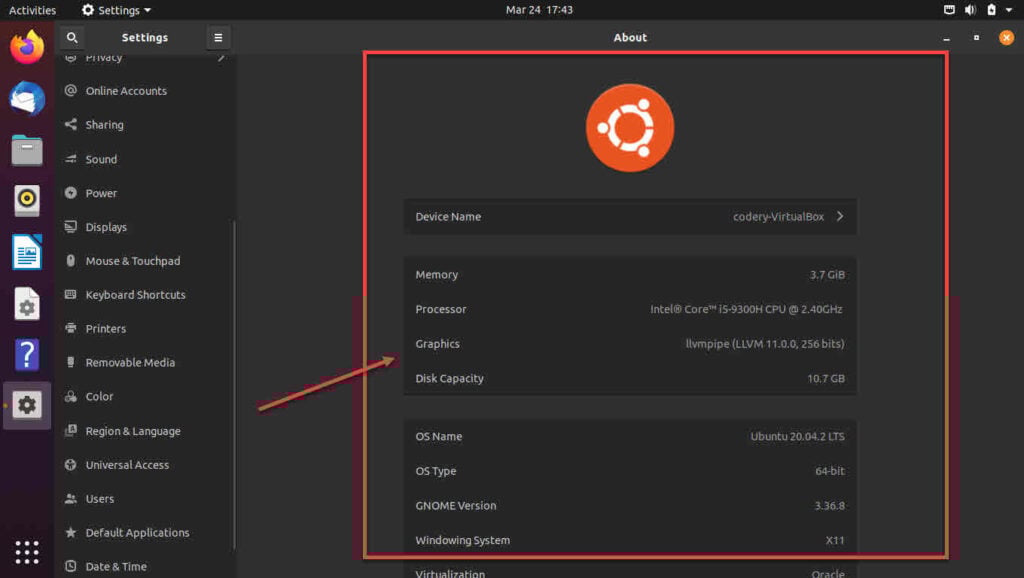
Task: Click the Processor value Intel Core i5-9300H
Action: coord(746,309)
